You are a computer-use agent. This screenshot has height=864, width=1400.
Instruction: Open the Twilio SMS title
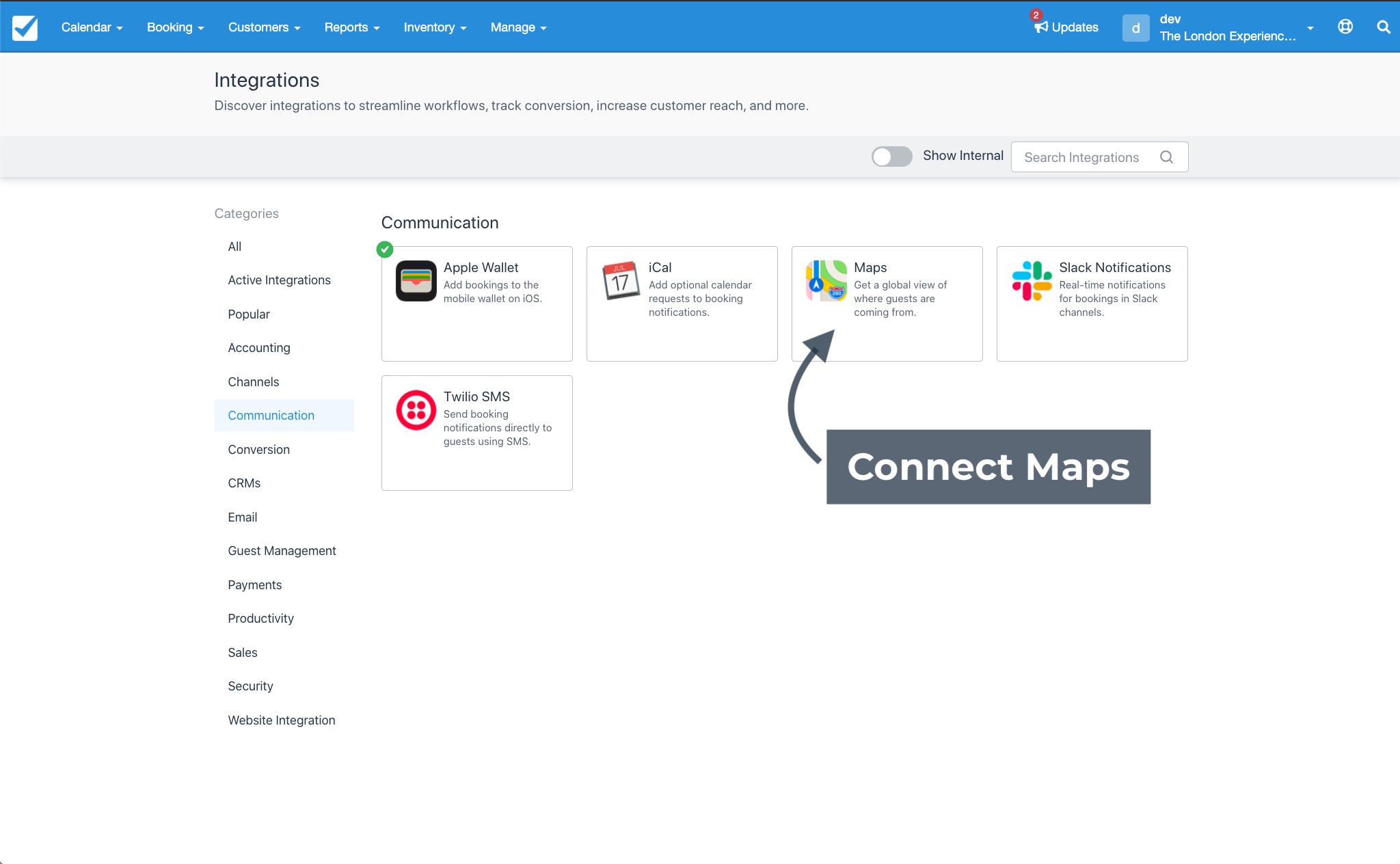tap(476, 396)
